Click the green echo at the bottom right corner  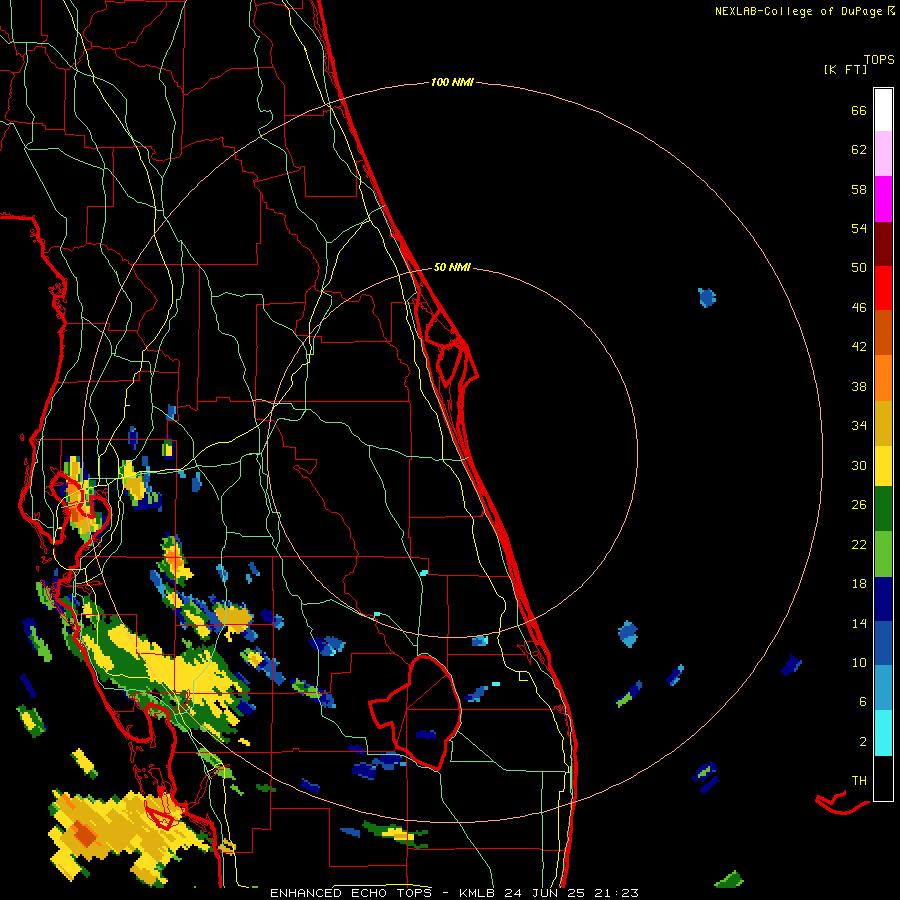coord(730,879)
